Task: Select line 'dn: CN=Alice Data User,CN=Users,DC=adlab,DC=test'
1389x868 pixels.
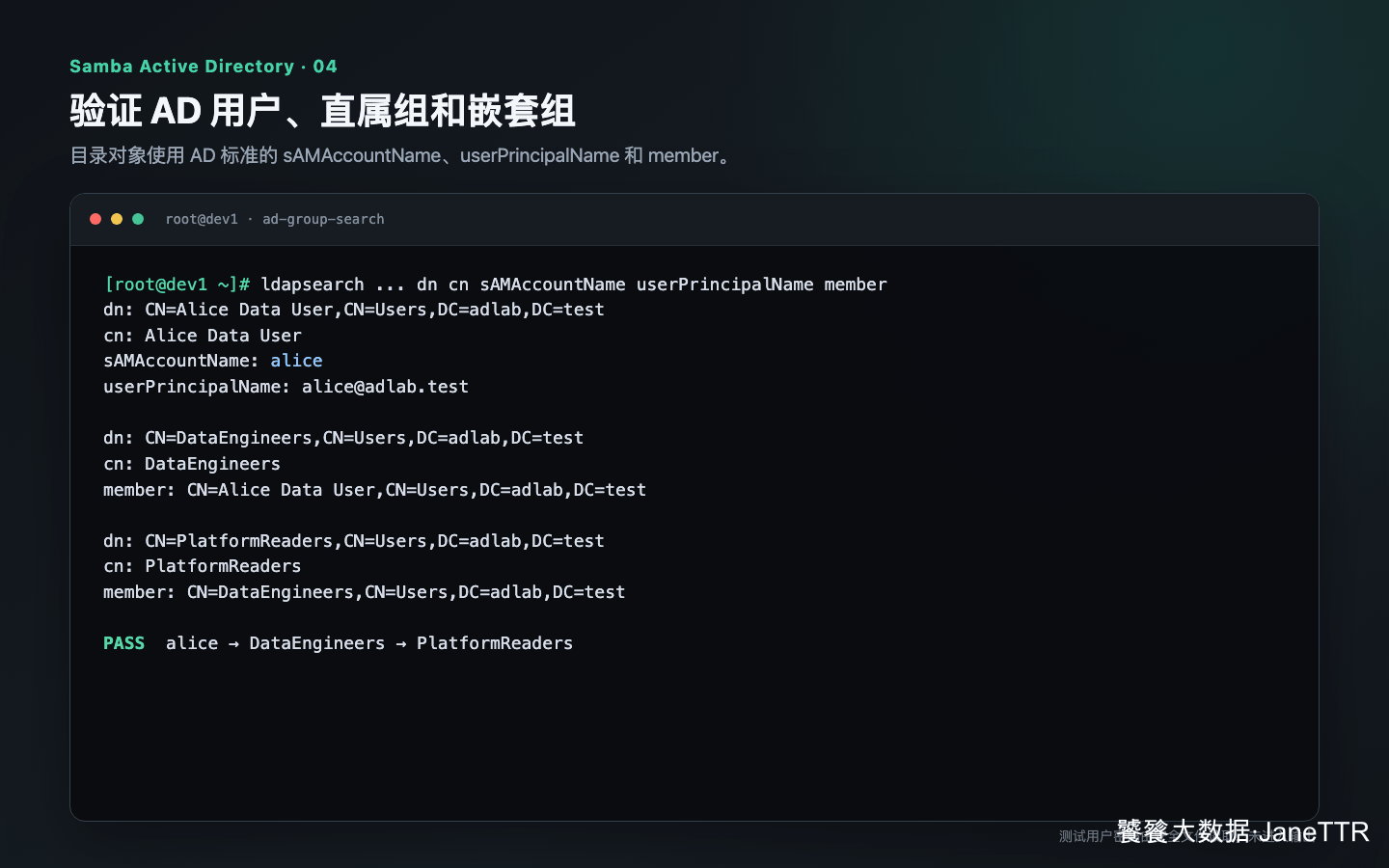Action: click(x=354, y=310)
